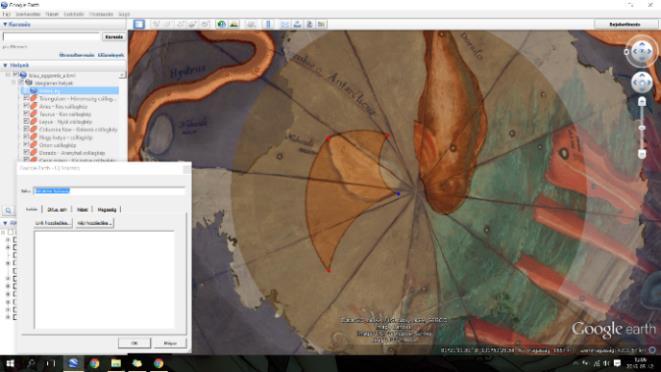661x372 pixels.
Task: Confirm the dialog with OK button
Action: pos(134,343)
